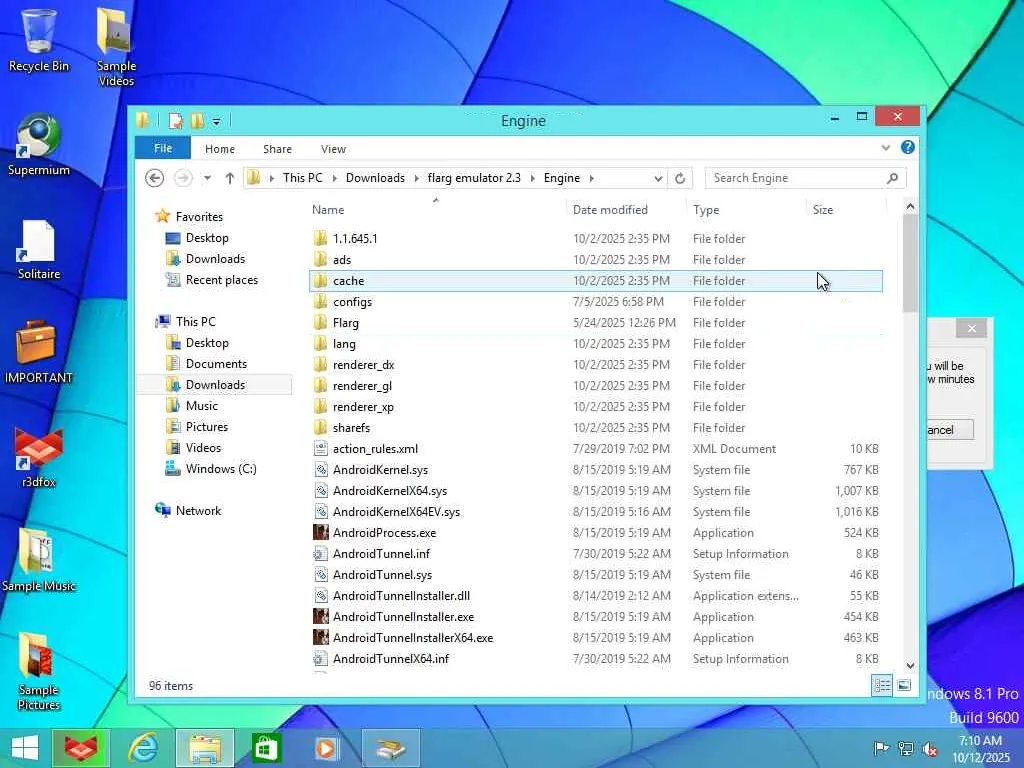1024x768 pixels.
Task: Open the File menu tab
Action: click(x=163, y=148)
